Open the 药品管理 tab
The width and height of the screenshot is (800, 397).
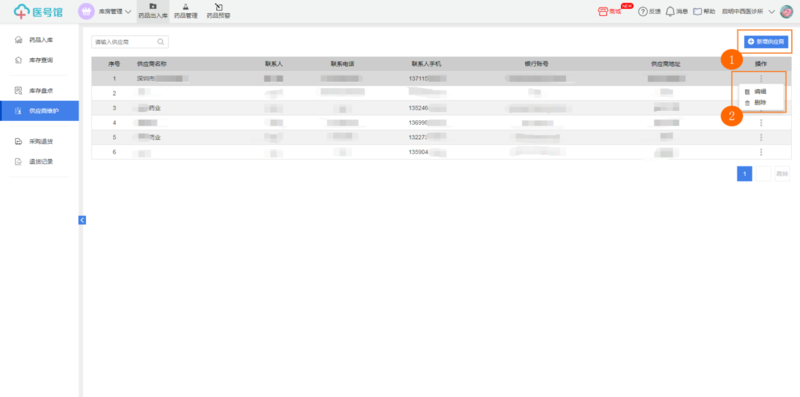185,11
